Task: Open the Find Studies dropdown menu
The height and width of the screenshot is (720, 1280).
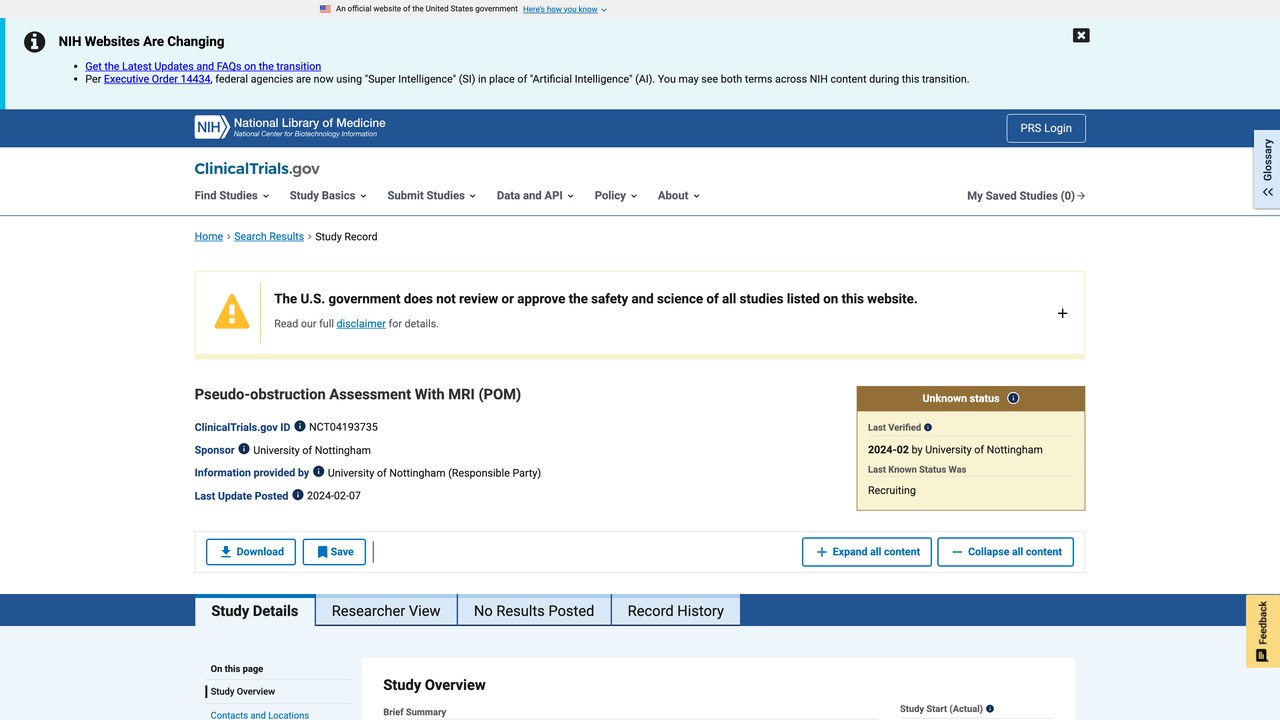Action: coord(232,196)
